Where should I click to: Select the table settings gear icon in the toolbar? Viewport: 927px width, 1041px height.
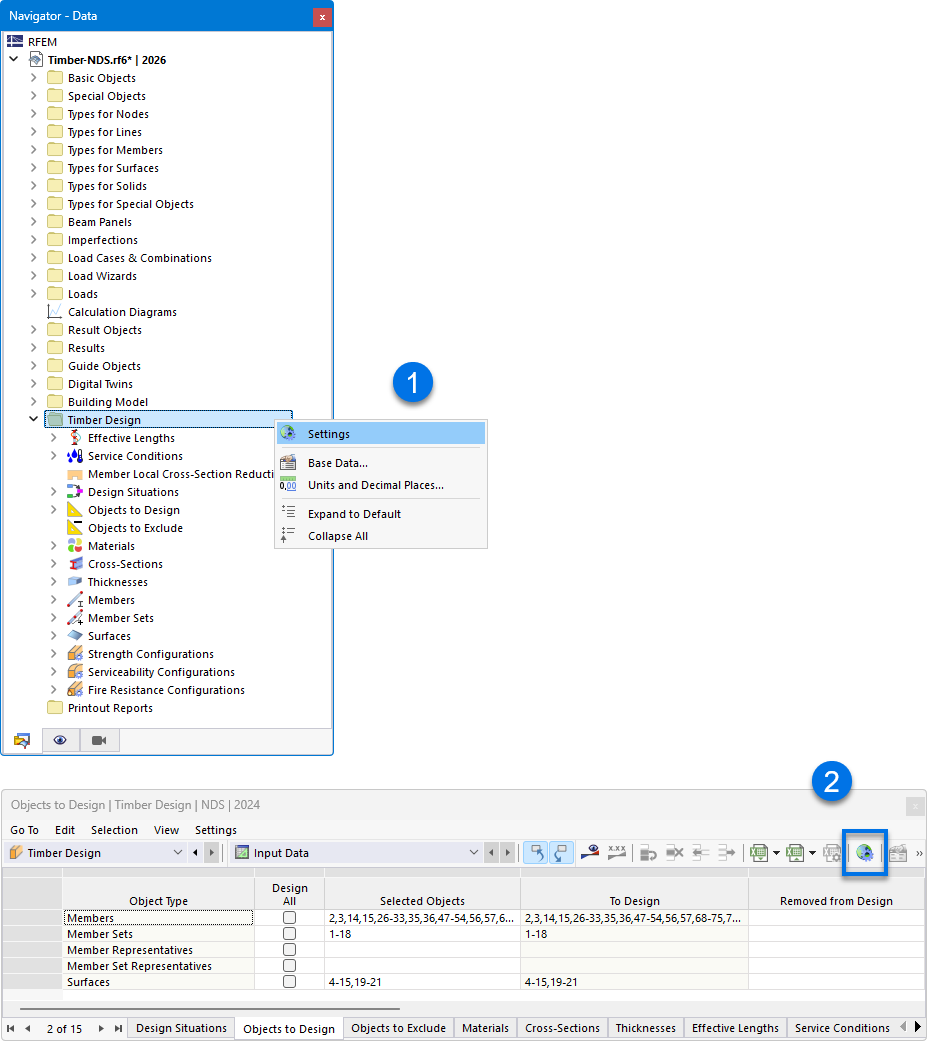point(832,852)
